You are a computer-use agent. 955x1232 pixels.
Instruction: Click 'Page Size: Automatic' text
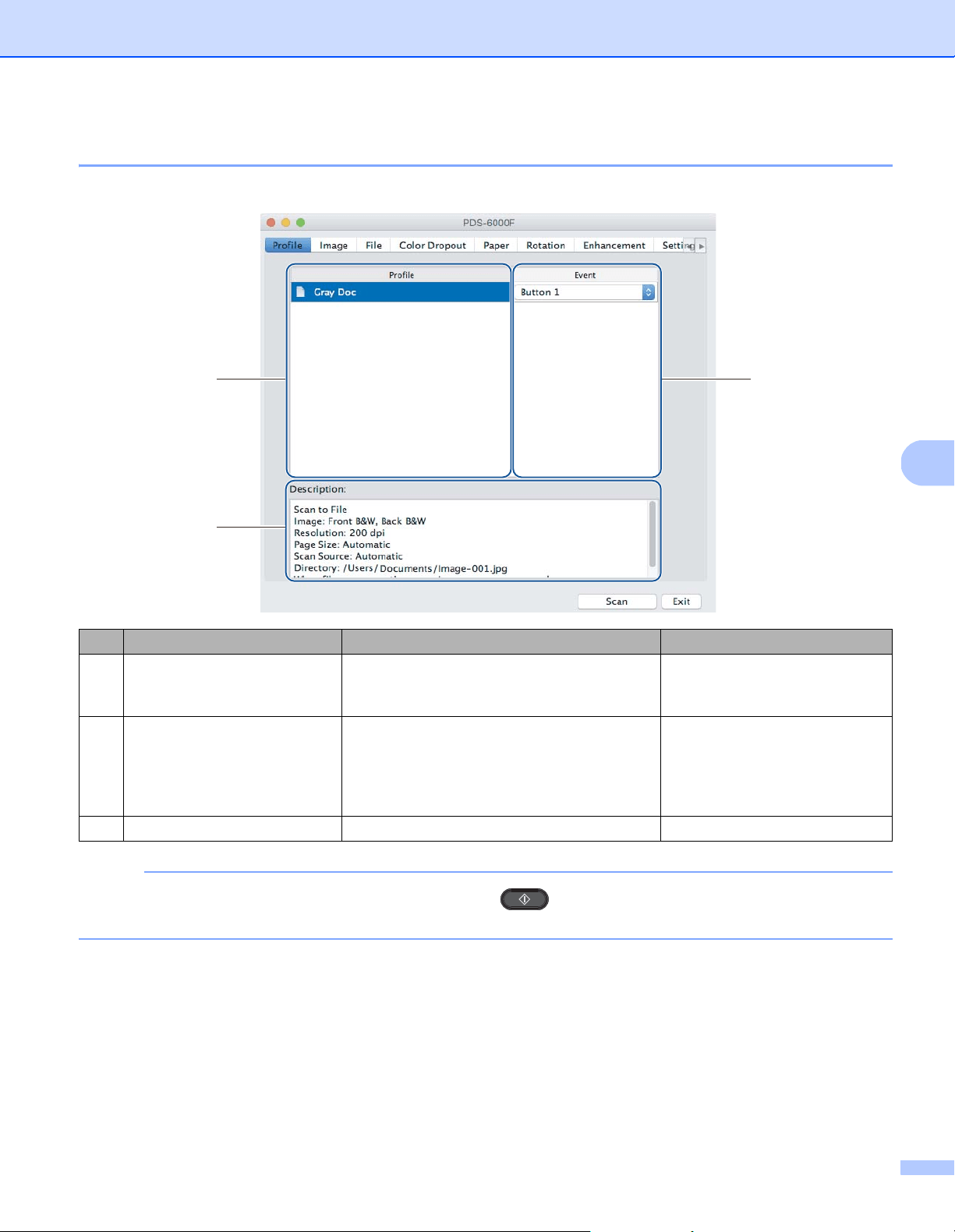click(x=342, y=545)
